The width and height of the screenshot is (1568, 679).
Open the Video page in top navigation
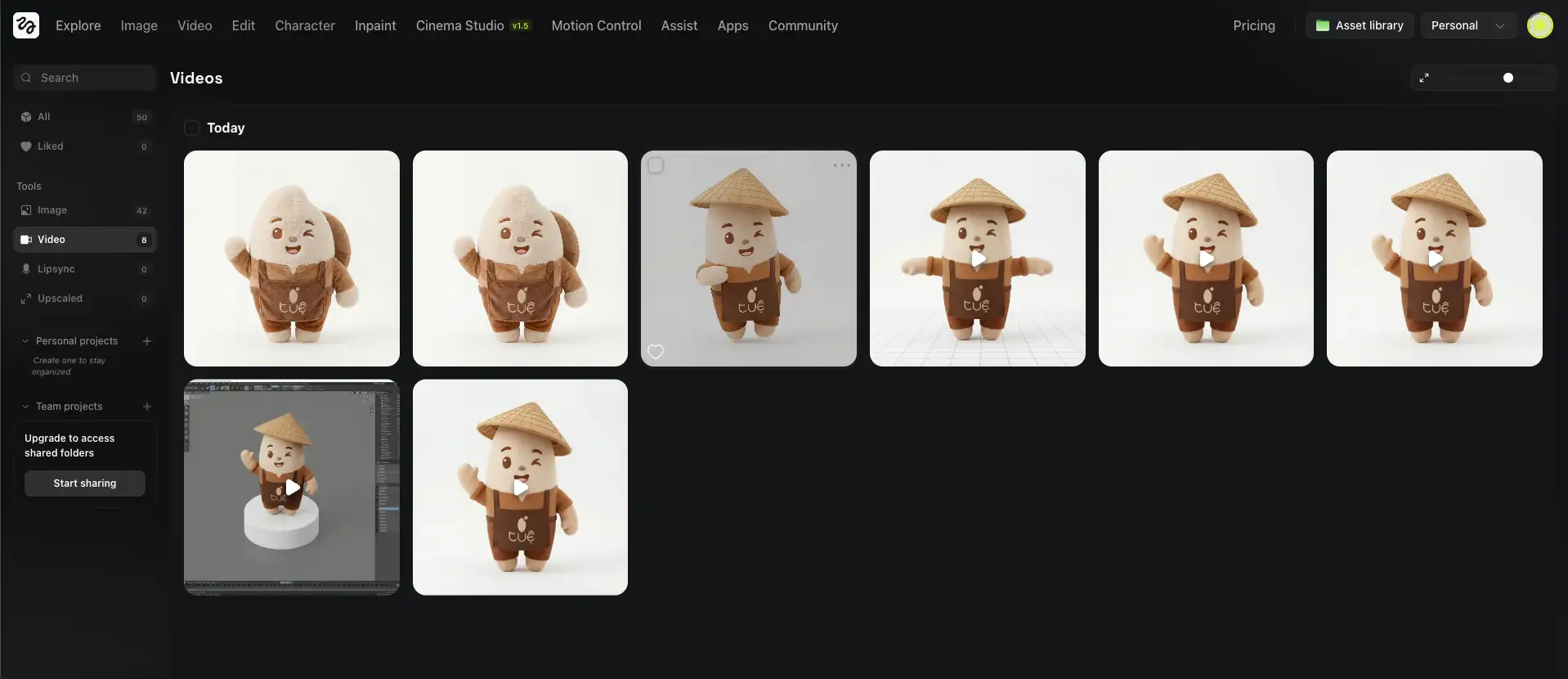tap(195, 25)
